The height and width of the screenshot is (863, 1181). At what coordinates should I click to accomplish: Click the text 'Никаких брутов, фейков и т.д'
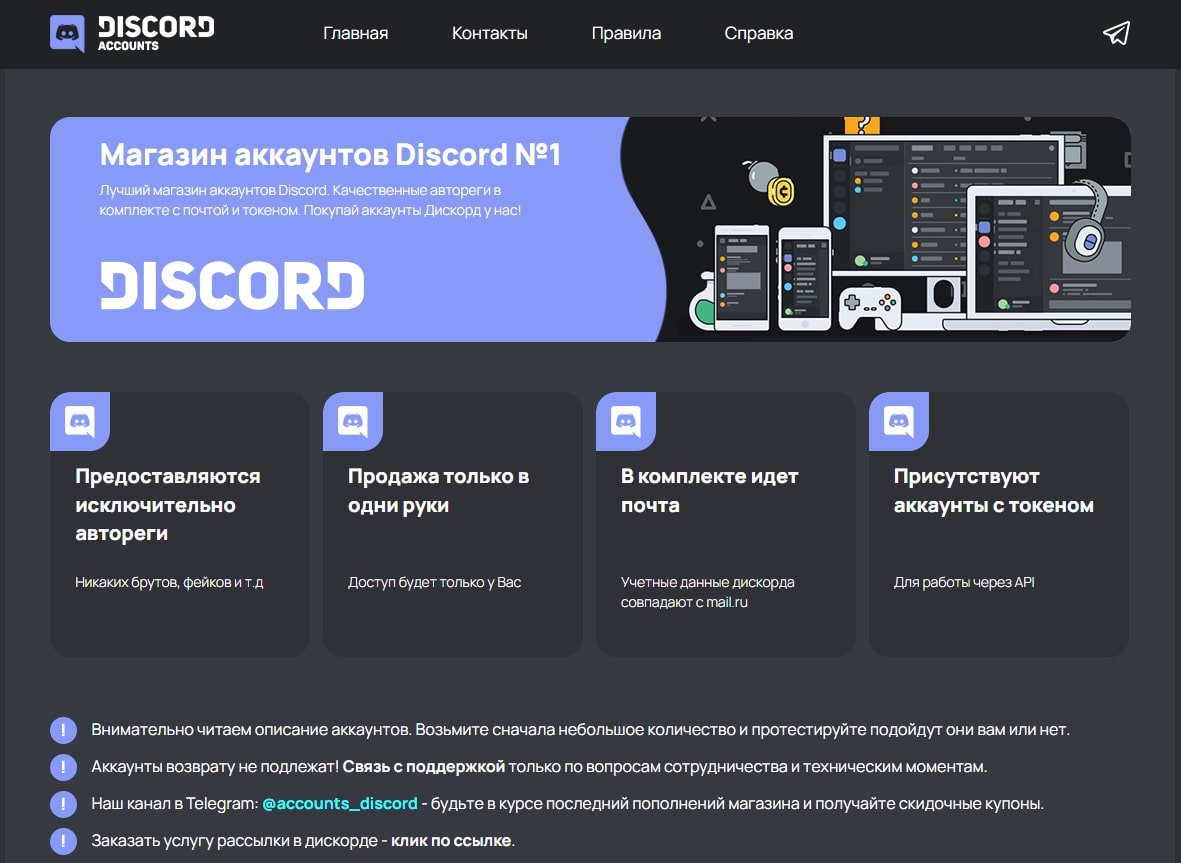169,582
